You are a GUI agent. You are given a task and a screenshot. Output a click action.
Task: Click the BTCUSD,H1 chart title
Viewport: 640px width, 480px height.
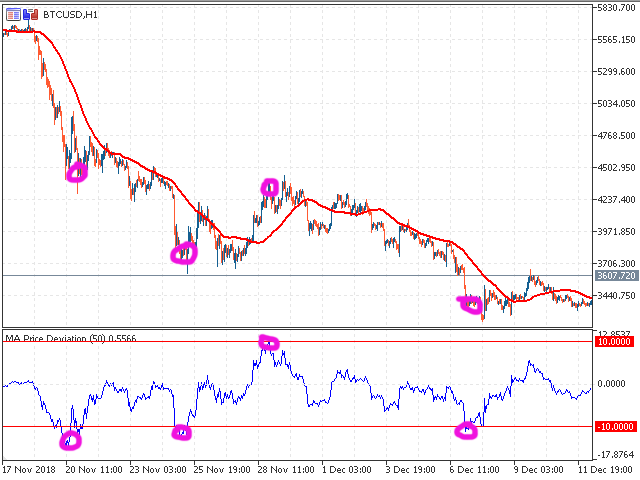[70, 15]
